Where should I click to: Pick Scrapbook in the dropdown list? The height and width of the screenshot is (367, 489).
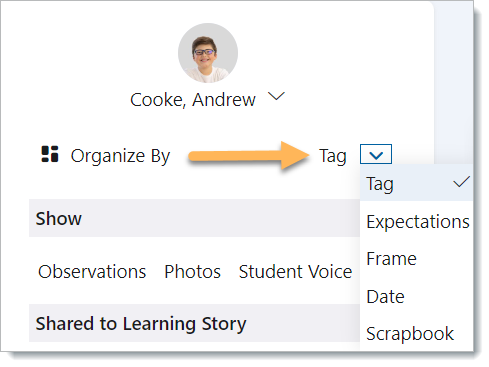click(410, 333)
